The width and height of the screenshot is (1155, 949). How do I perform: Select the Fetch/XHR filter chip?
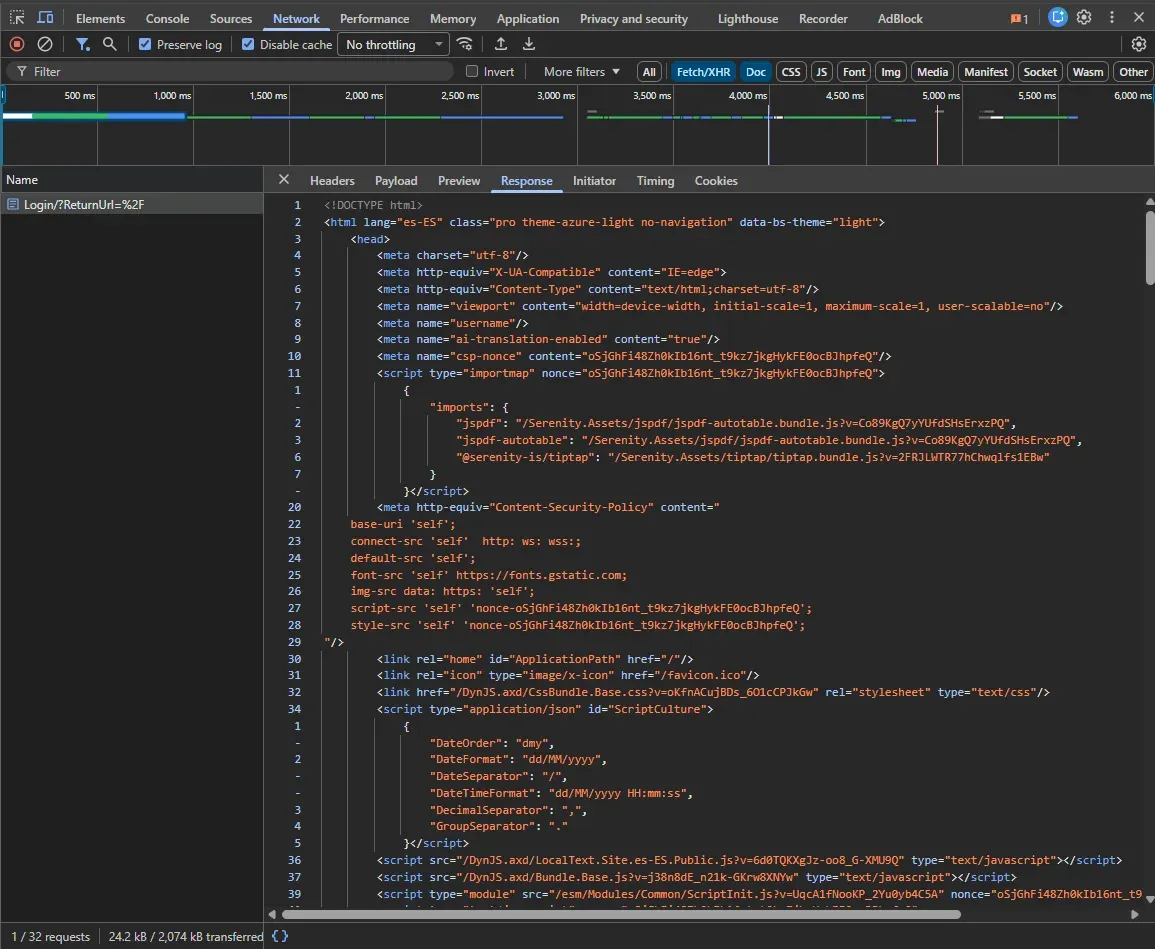point(703,71)
